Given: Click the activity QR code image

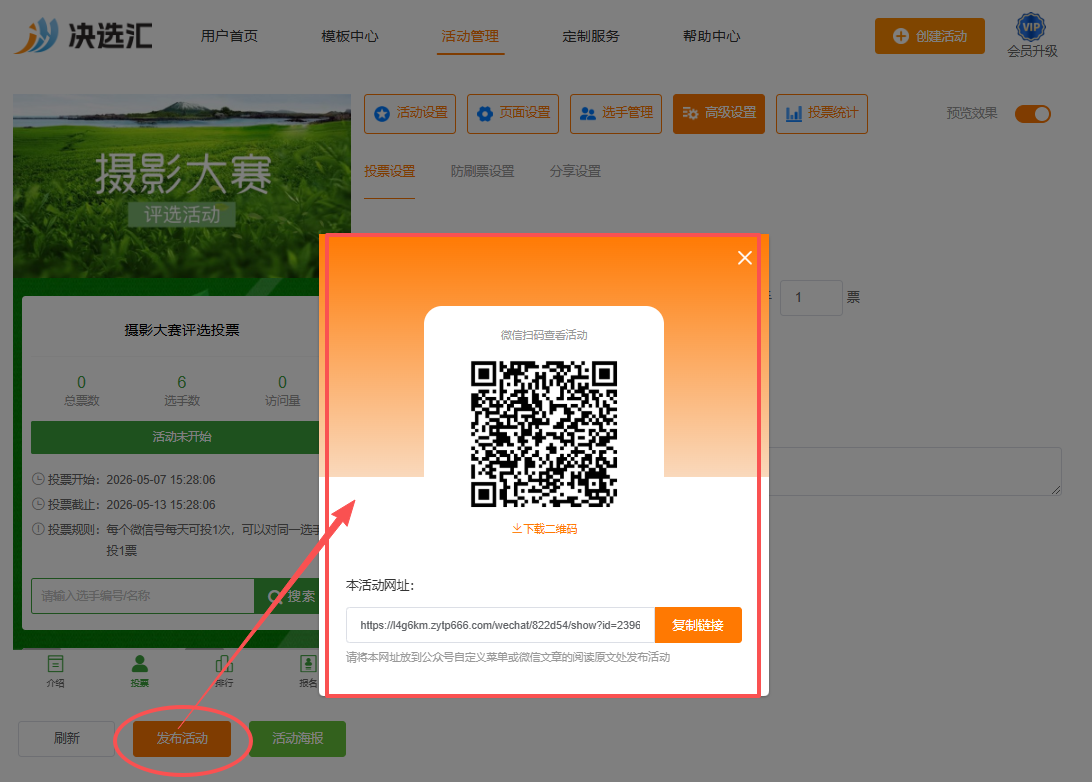Looking at the screenshot, I should point(544,434).
